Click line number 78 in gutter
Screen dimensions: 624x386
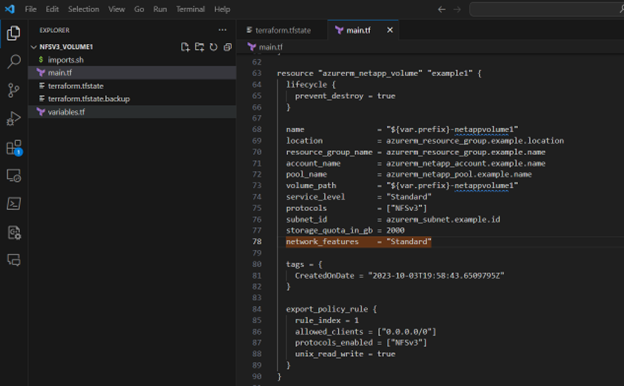[x=257, y=242]
